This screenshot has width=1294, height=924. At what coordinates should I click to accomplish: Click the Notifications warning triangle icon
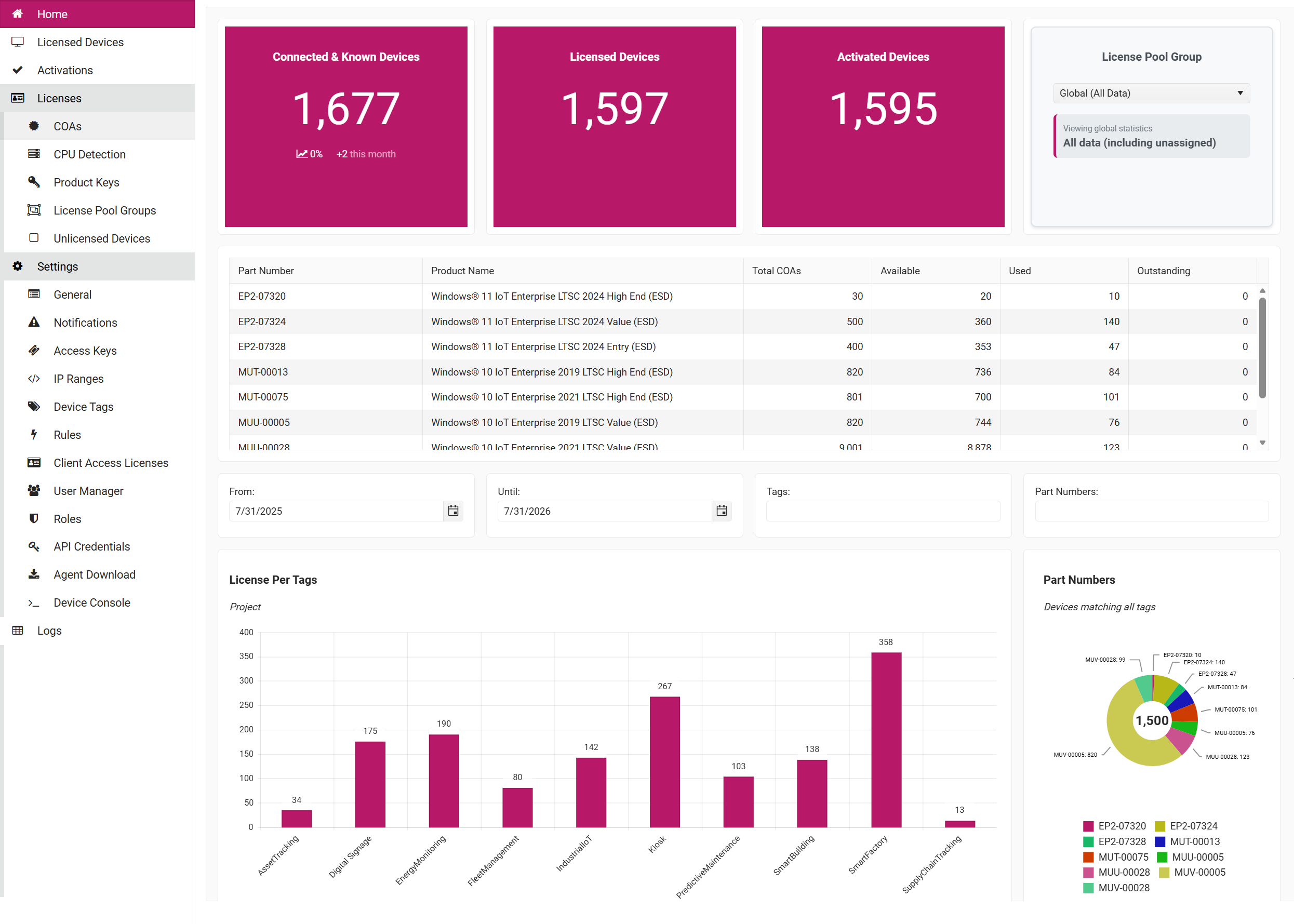pyautogui.click(x=34, y=322)
